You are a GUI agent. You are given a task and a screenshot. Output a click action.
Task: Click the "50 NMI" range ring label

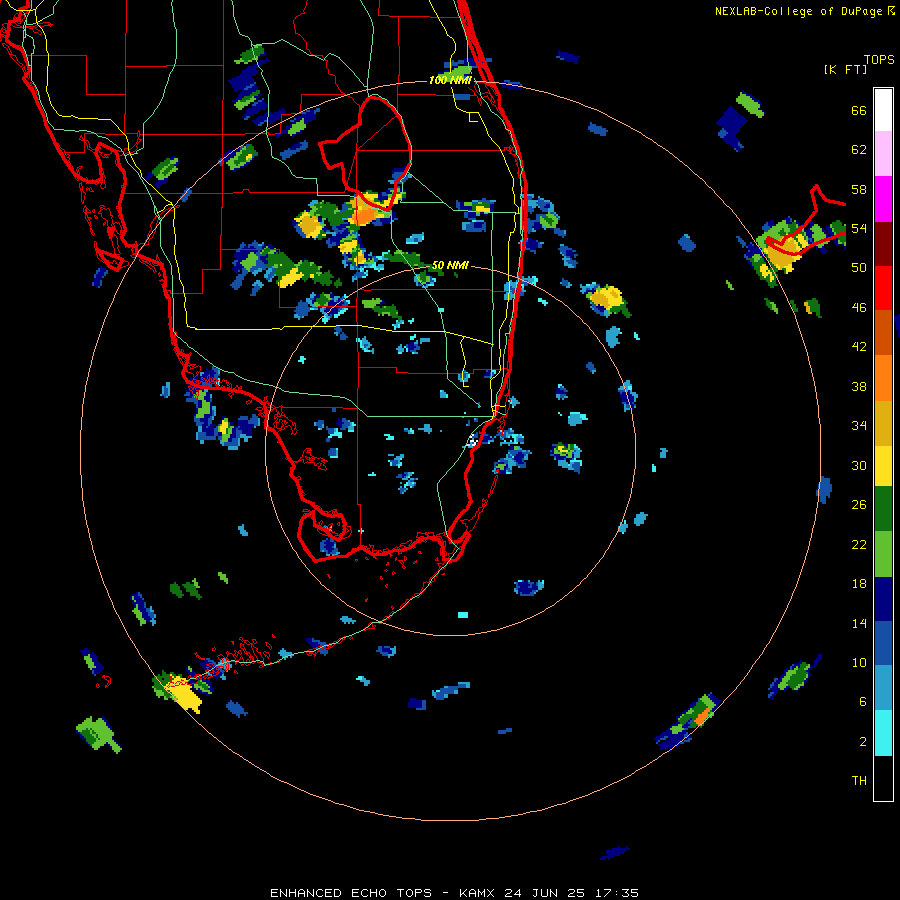450,266
